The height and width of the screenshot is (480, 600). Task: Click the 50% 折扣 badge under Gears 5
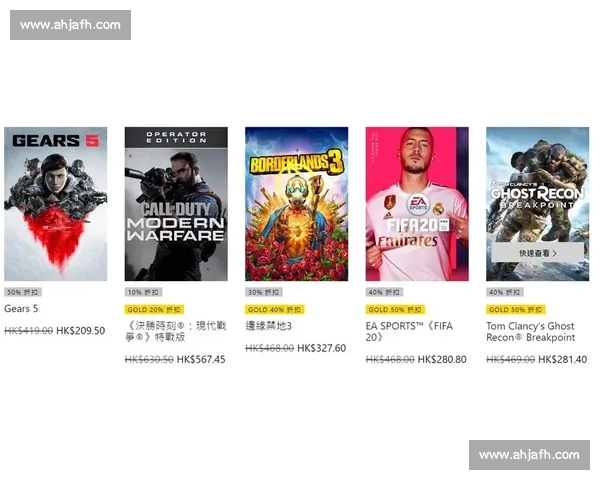(x=23, y=292)
